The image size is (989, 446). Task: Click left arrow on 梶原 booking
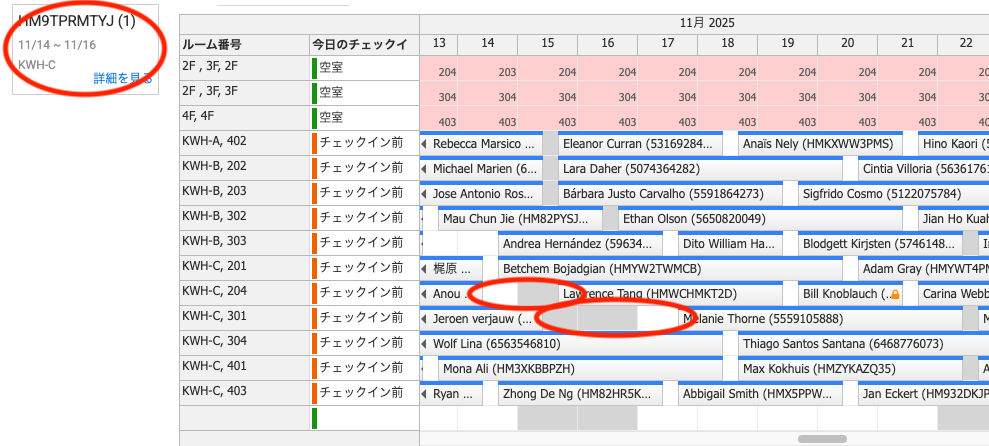(x=424, y=269)
